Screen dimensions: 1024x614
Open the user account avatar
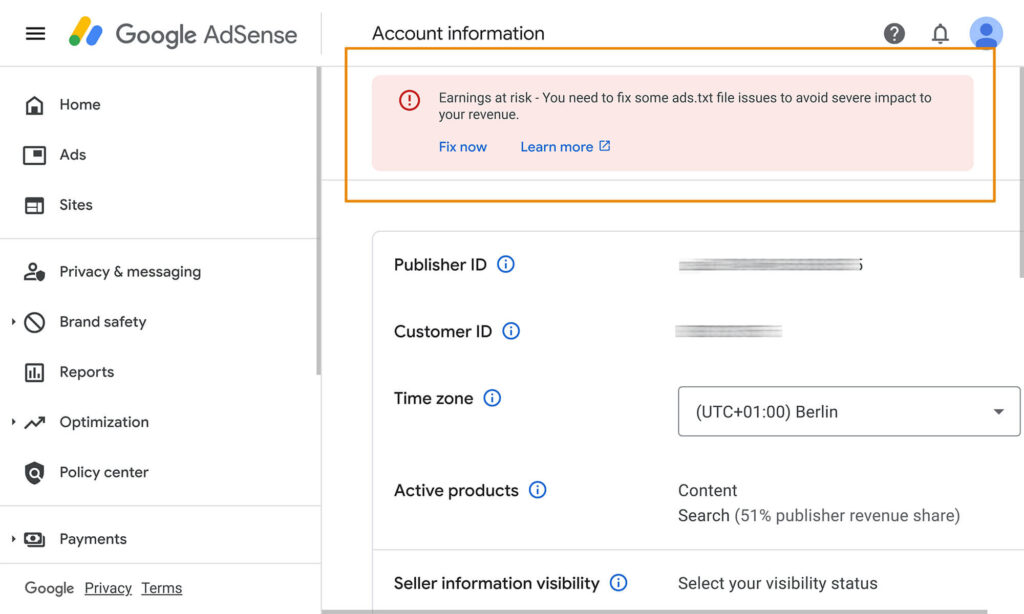986,34
